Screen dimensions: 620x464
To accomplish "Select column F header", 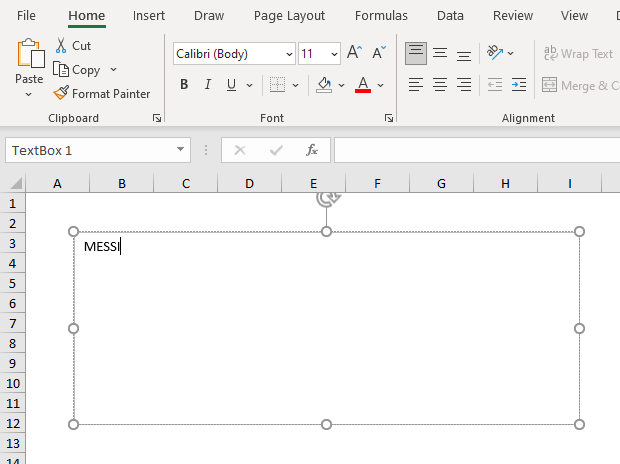I will pos(378,184).
